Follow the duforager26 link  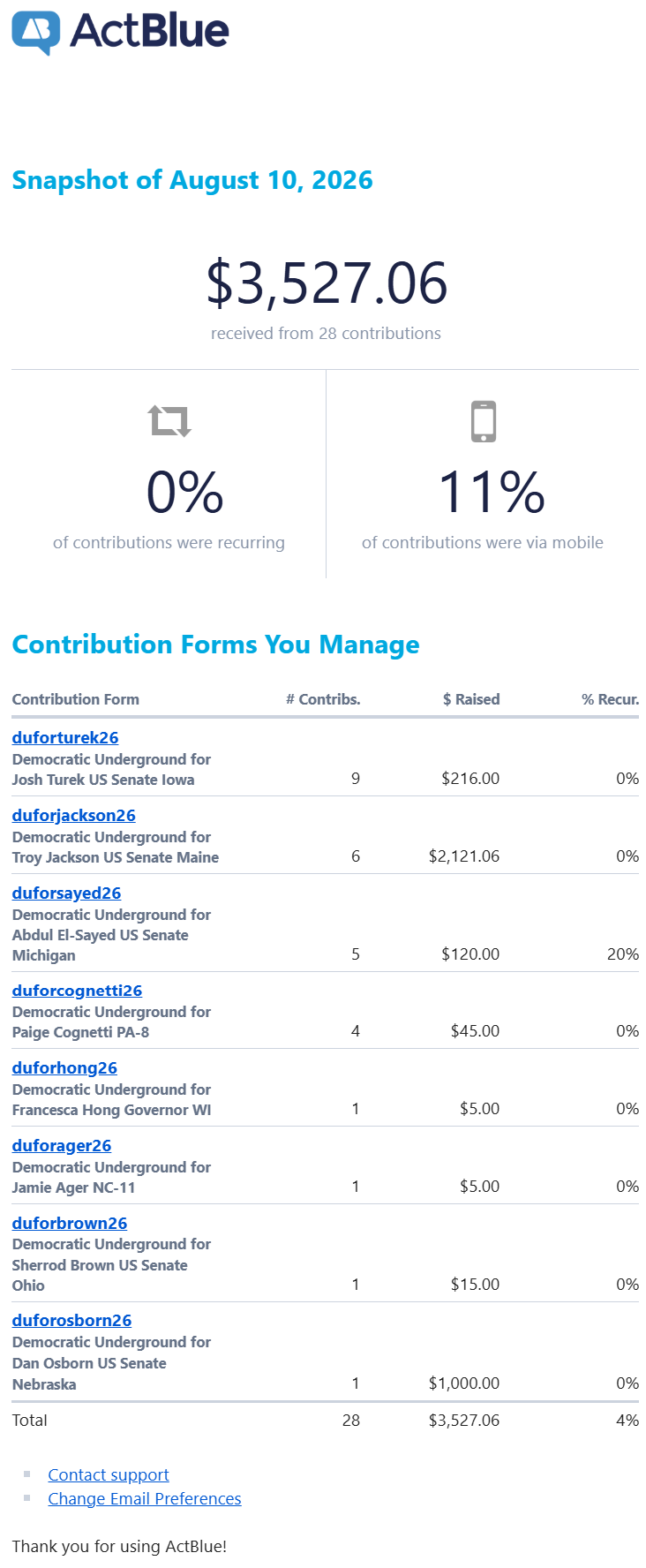pyautogui.click(x=62, y=1145)
